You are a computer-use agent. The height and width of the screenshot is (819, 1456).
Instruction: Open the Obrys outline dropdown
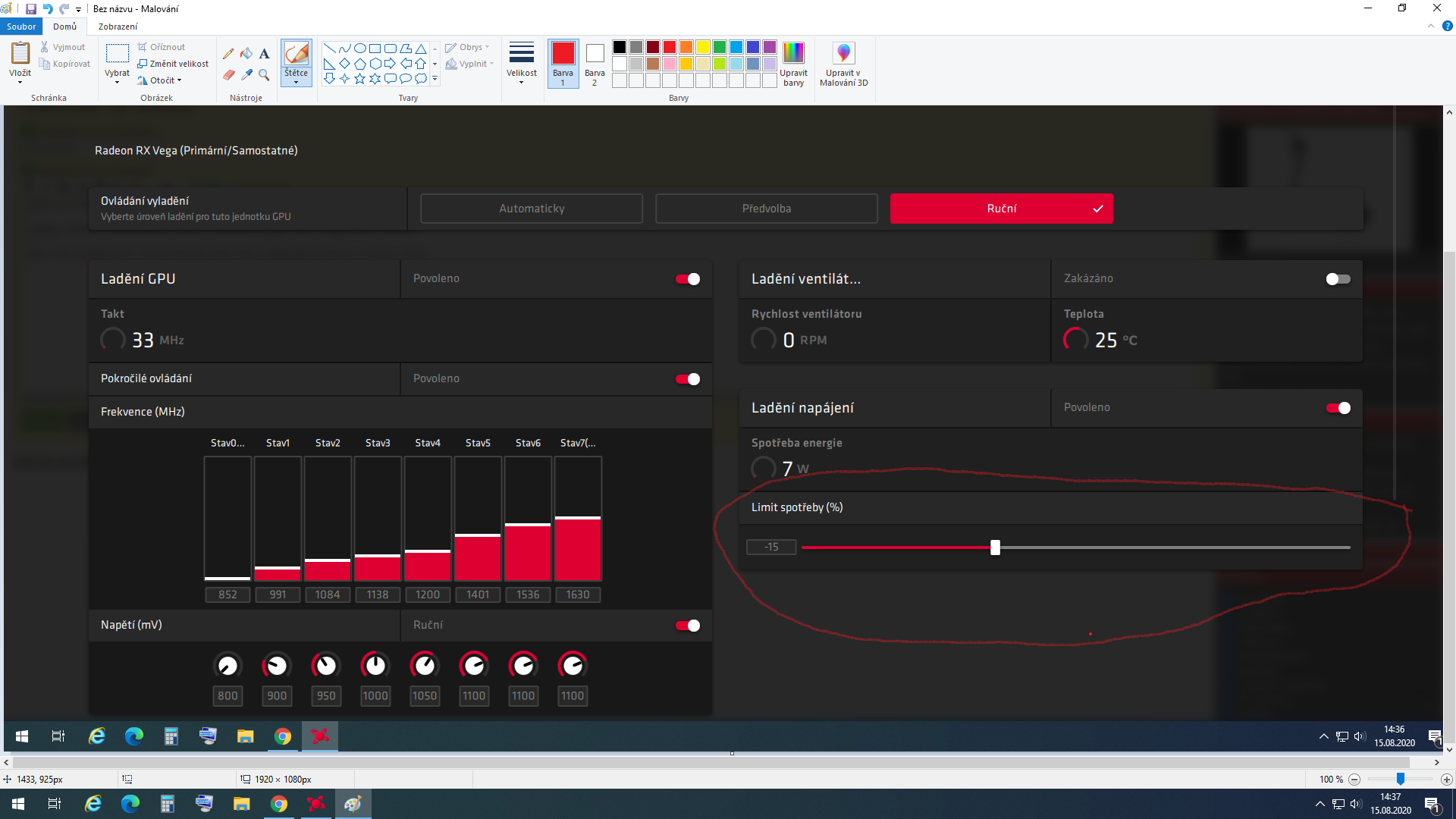click(467, 47)
